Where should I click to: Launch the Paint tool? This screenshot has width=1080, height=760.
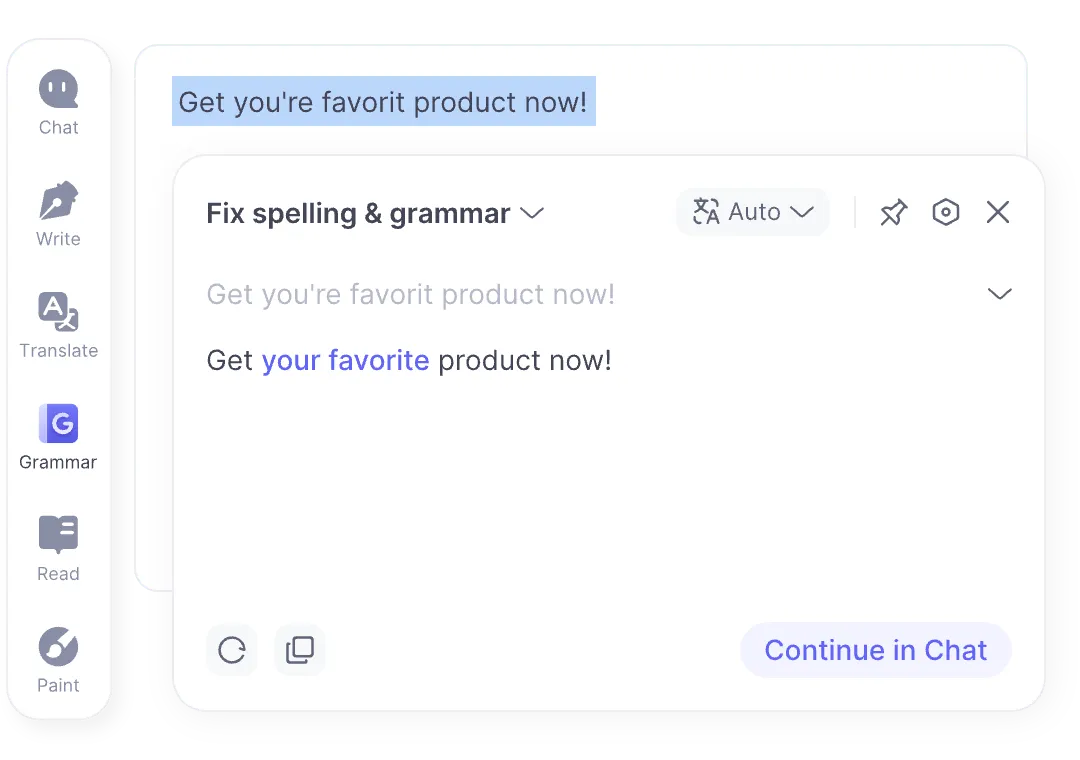58,659
